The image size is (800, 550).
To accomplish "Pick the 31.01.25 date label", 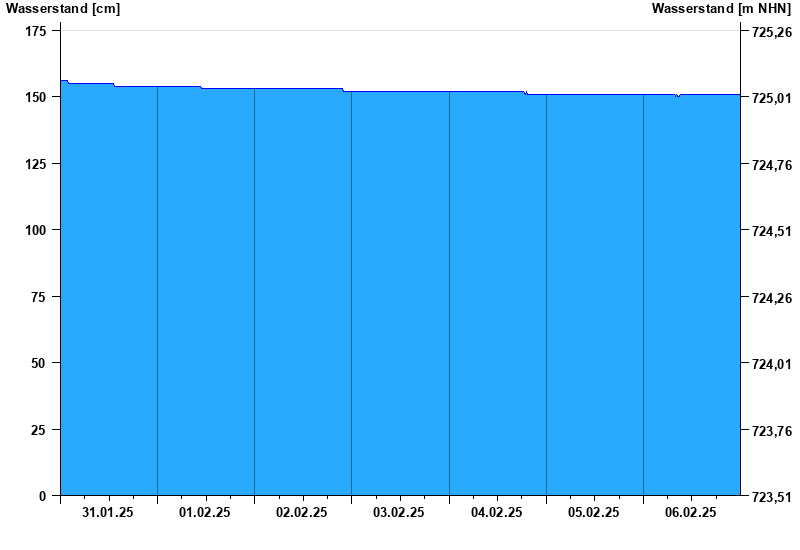I will pyautogui.click(x=108, y=512).
